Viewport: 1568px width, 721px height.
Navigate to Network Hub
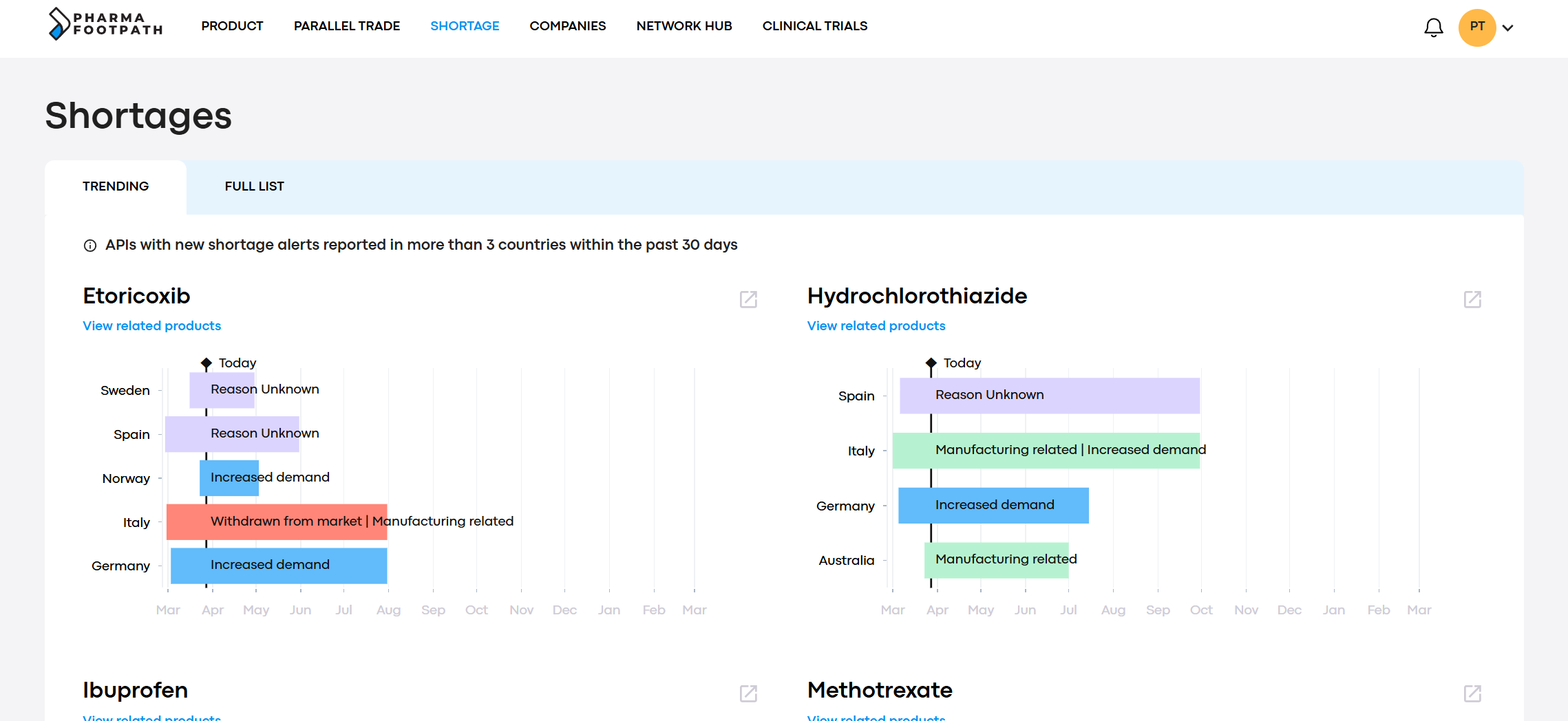click(684, 26)
